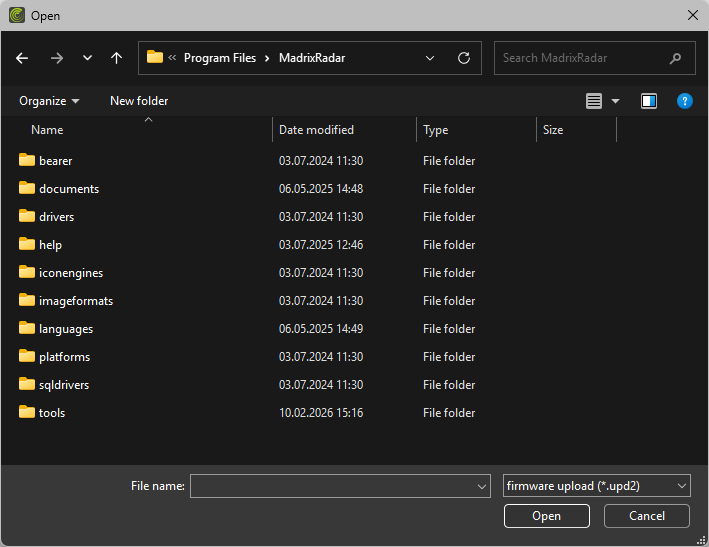
Task: Select the imageformats folder
Action: (x=76, y=301)
